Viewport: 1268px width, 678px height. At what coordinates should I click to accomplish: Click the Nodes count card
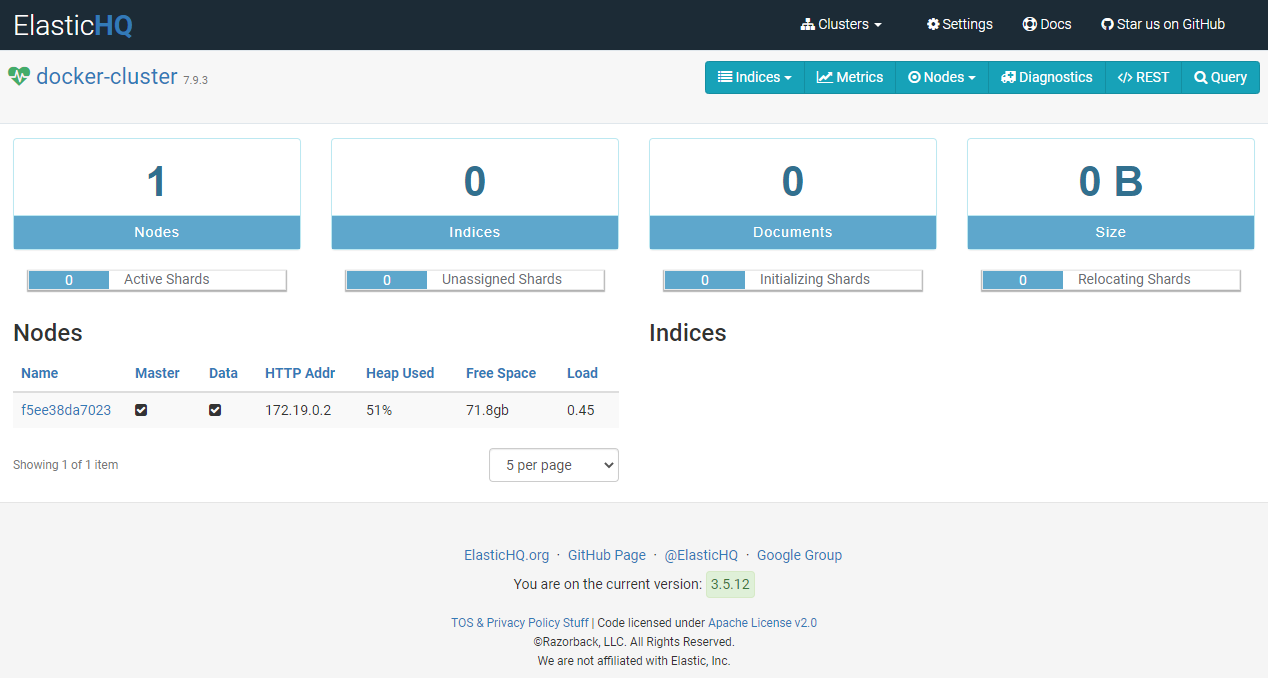coord(157,194)
